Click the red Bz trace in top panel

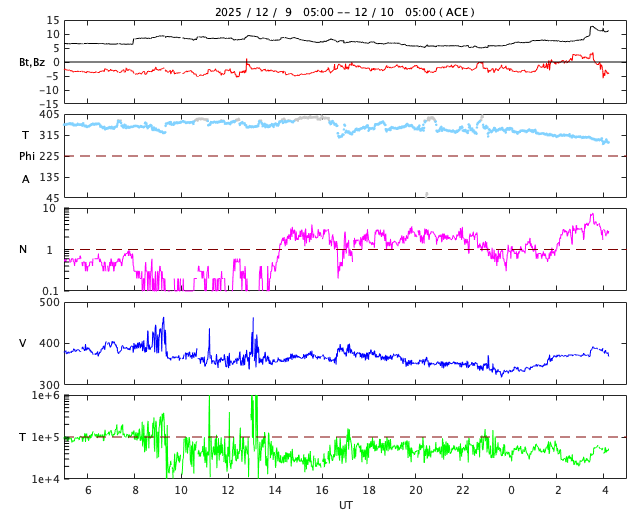click(x=300, y=70)
